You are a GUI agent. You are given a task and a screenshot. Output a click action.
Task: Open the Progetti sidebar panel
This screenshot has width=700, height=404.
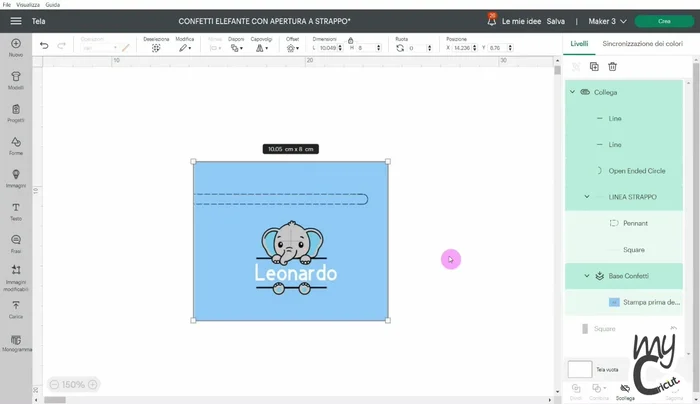click(x=15, y=112)
